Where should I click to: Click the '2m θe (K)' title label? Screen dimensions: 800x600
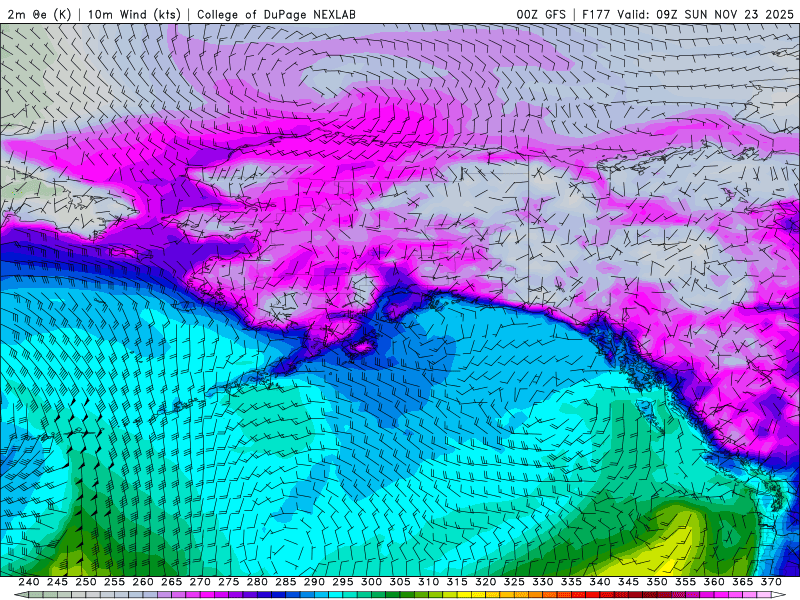(x=39, y=15)
